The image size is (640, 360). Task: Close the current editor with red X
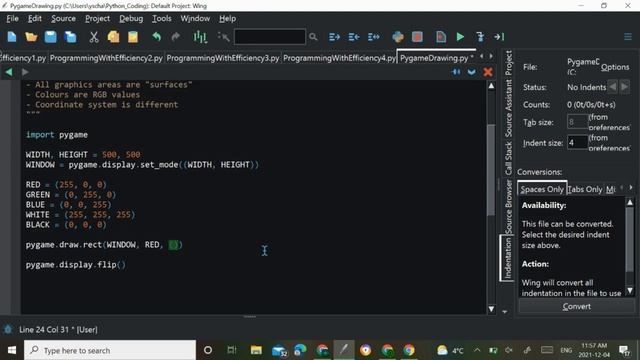[487, 72]
